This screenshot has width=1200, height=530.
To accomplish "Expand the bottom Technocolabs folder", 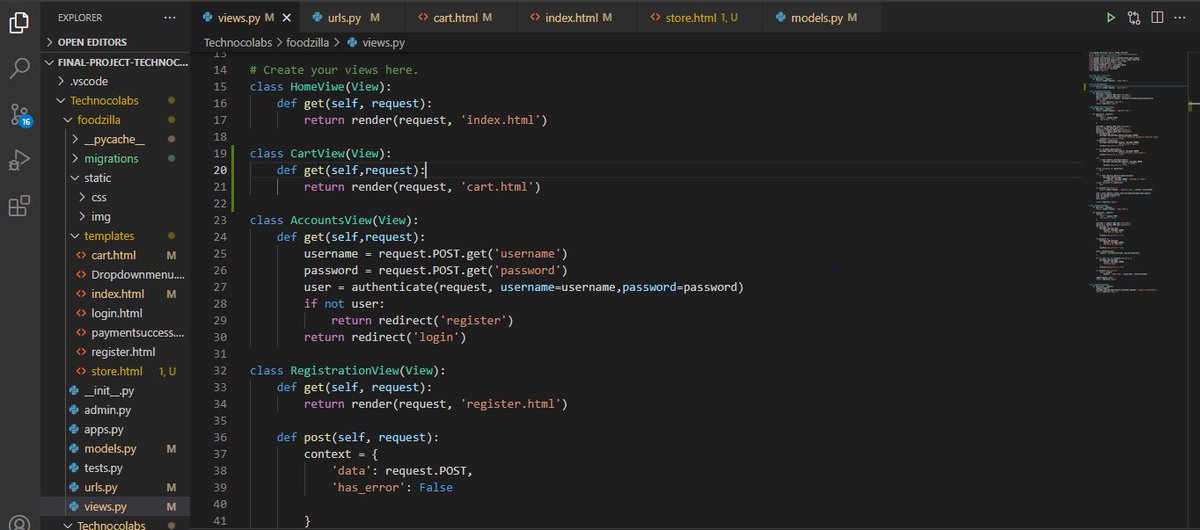I will click(x=115, y=524).
